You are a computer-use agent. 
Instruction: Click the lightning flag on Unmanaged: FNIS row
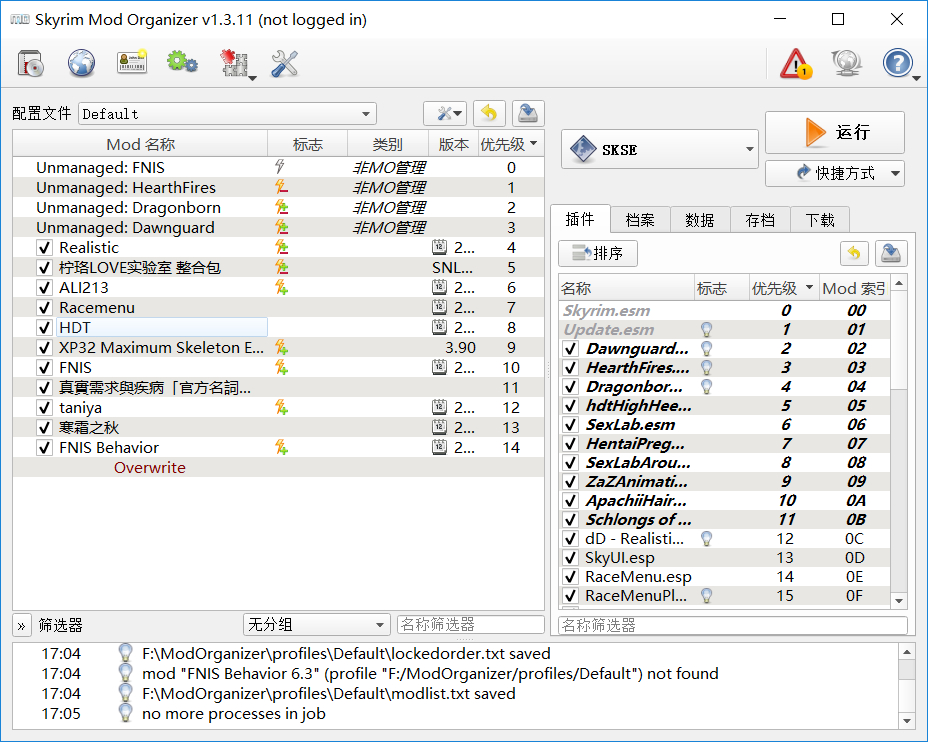(280, 167)
